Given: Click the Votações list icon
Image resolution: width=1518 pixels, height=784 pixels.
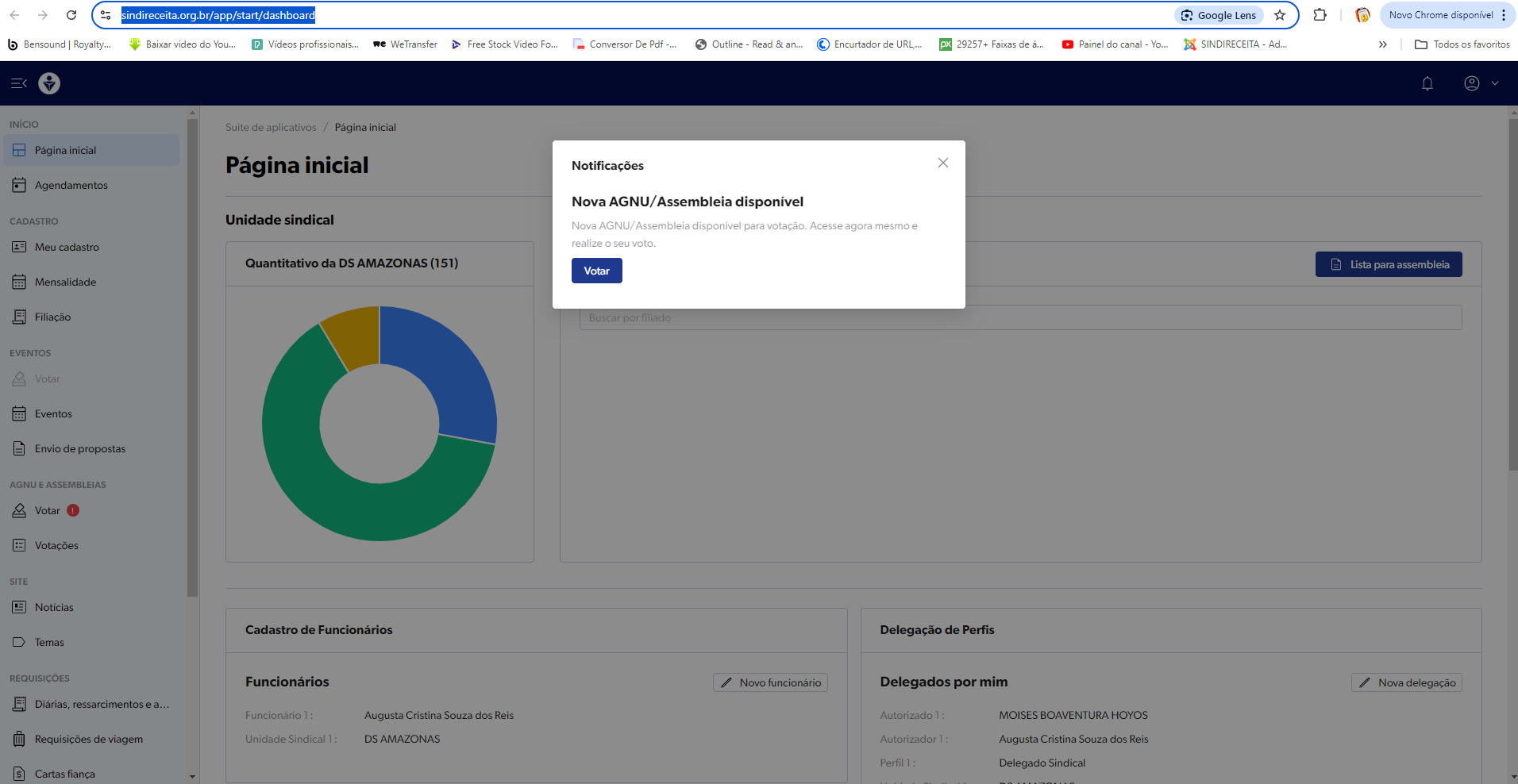Looking at the screenshot, I should [x=19, y=545].
